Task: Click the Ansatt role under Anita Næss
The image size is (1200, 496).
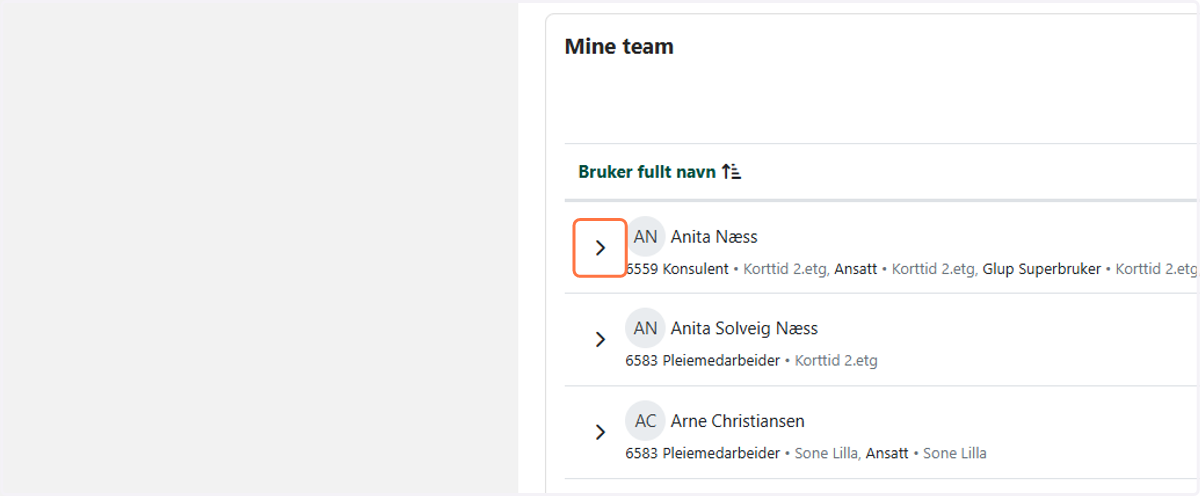Action: 855,269
